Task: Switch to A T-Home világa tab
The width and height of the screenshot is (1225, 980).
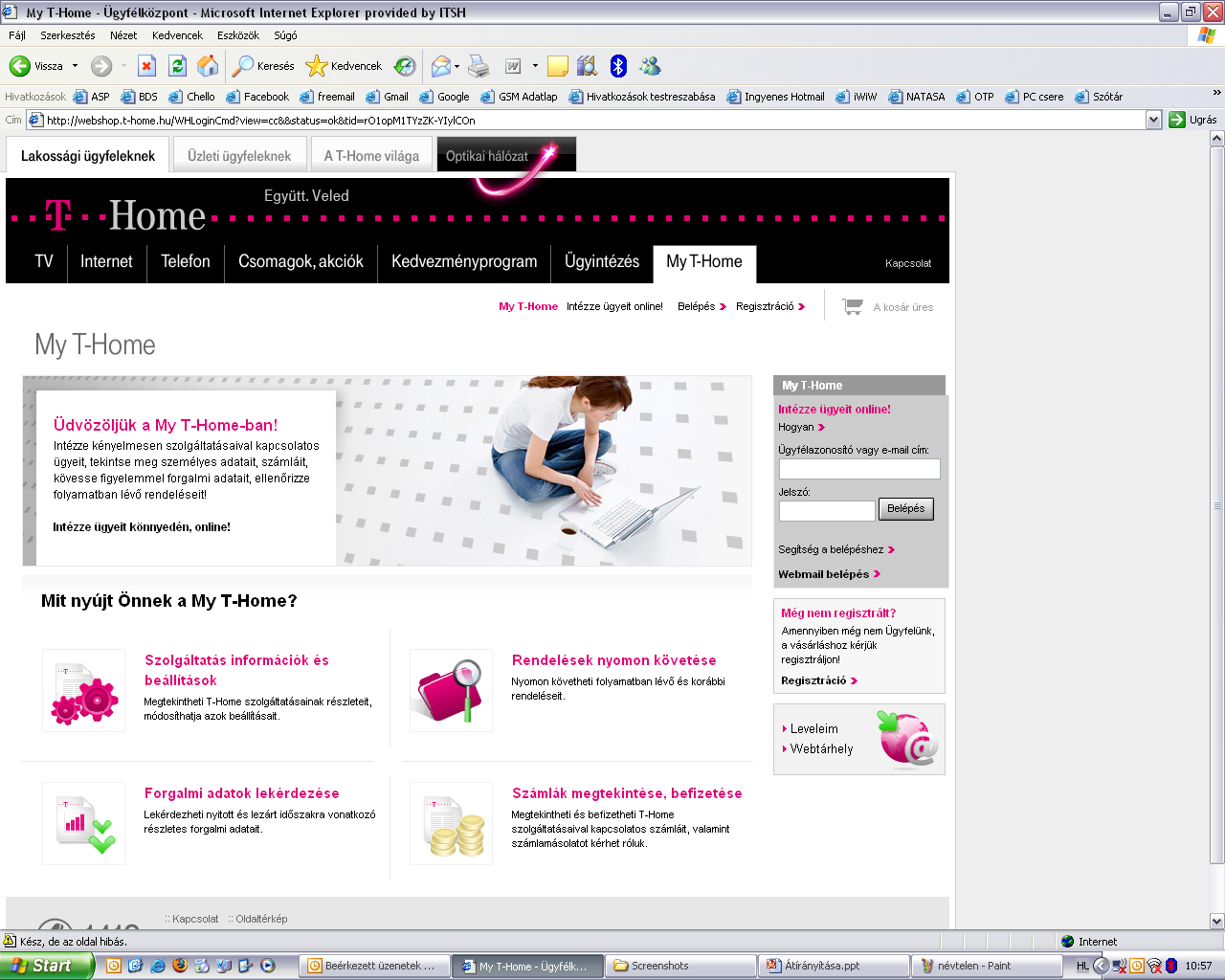Action: point(371,155)
